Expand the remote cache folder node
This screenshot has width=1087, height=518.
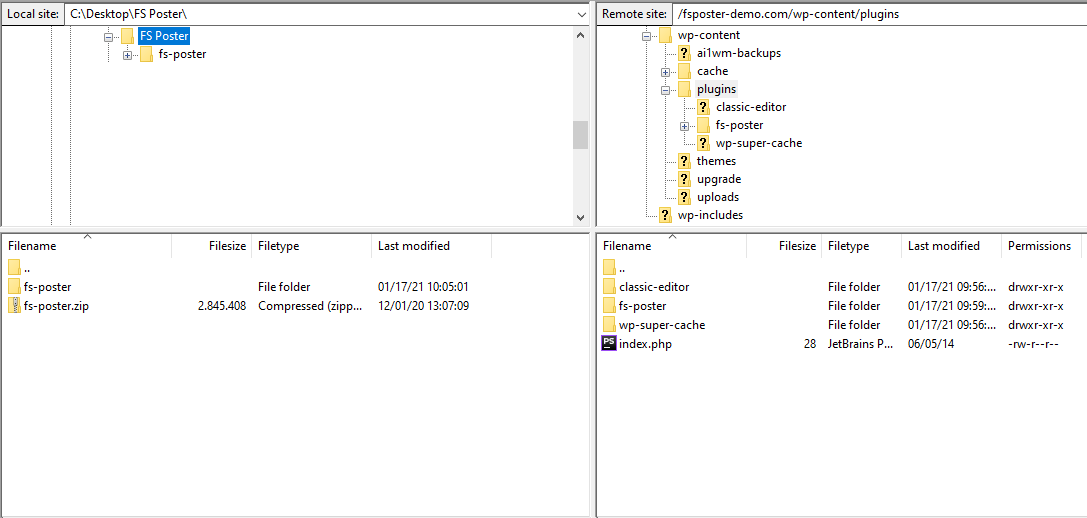[x=666, y=72]
